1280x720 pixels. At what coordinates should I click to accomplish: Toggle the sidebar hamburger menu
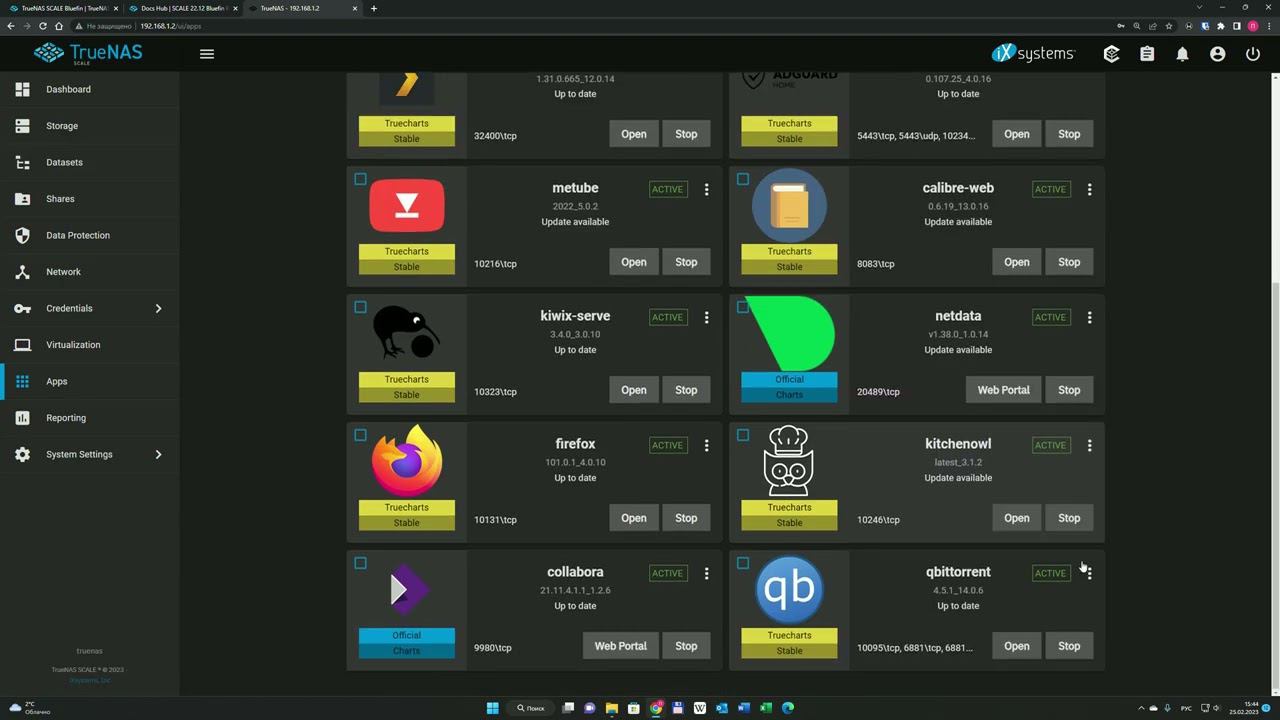[207, 54]
